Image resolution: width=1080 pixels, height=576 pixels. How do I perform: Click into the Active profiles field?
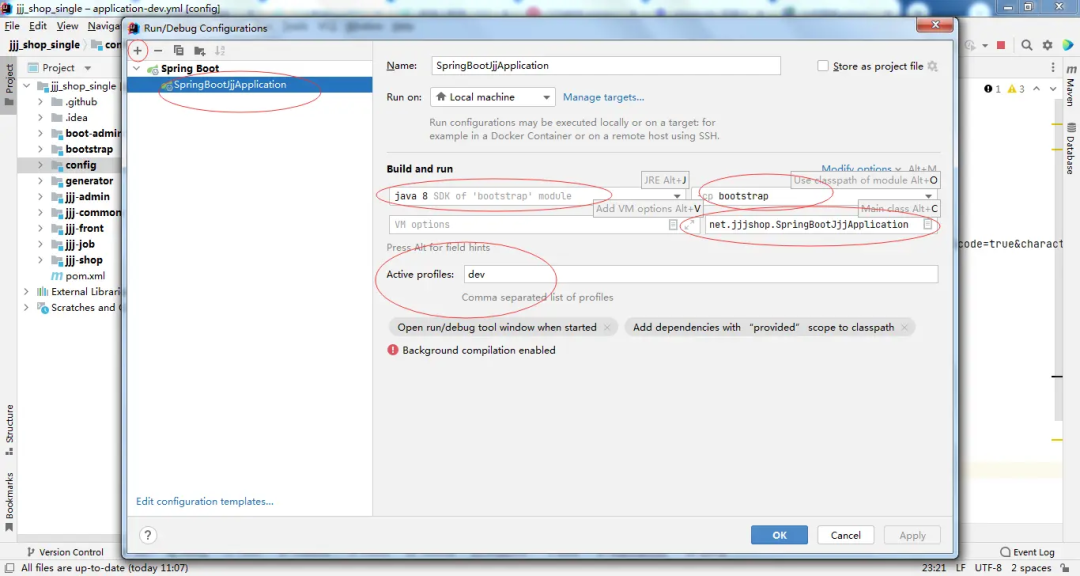pos(700,274)
